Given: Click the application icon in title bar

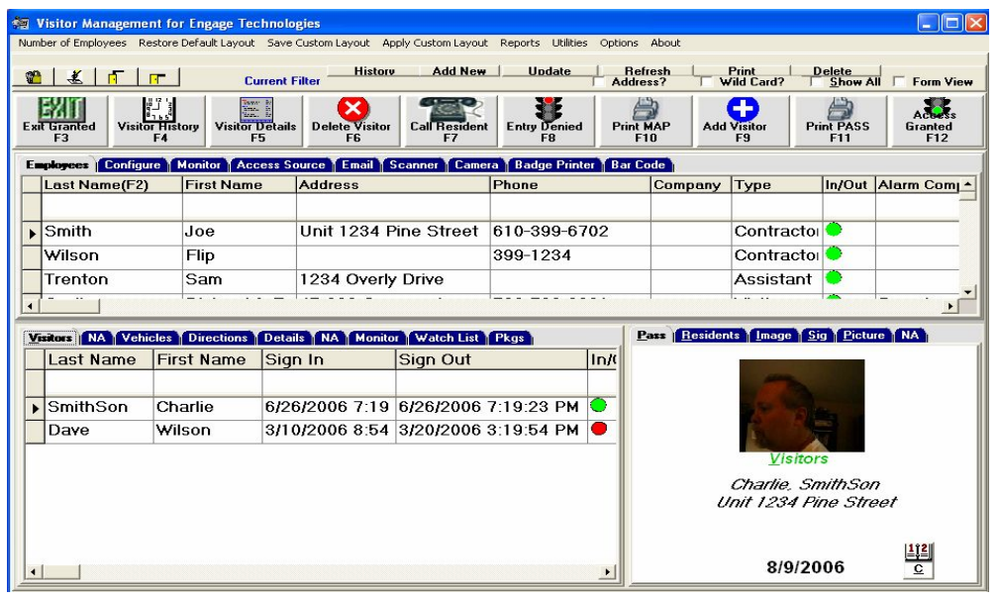Looking at the screenshot, I should [21, 24].
